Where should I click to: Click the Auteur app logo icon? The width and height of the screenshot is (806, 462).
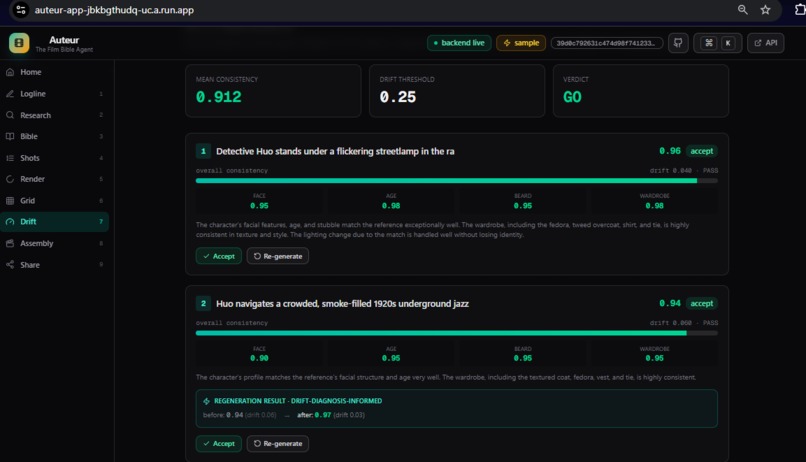point(19,43)
